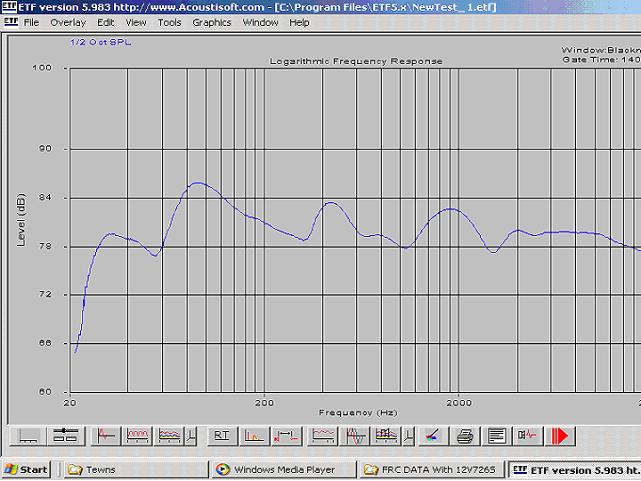Open the Overlay menu
The image size is (641, 481).
coord(68,22)
